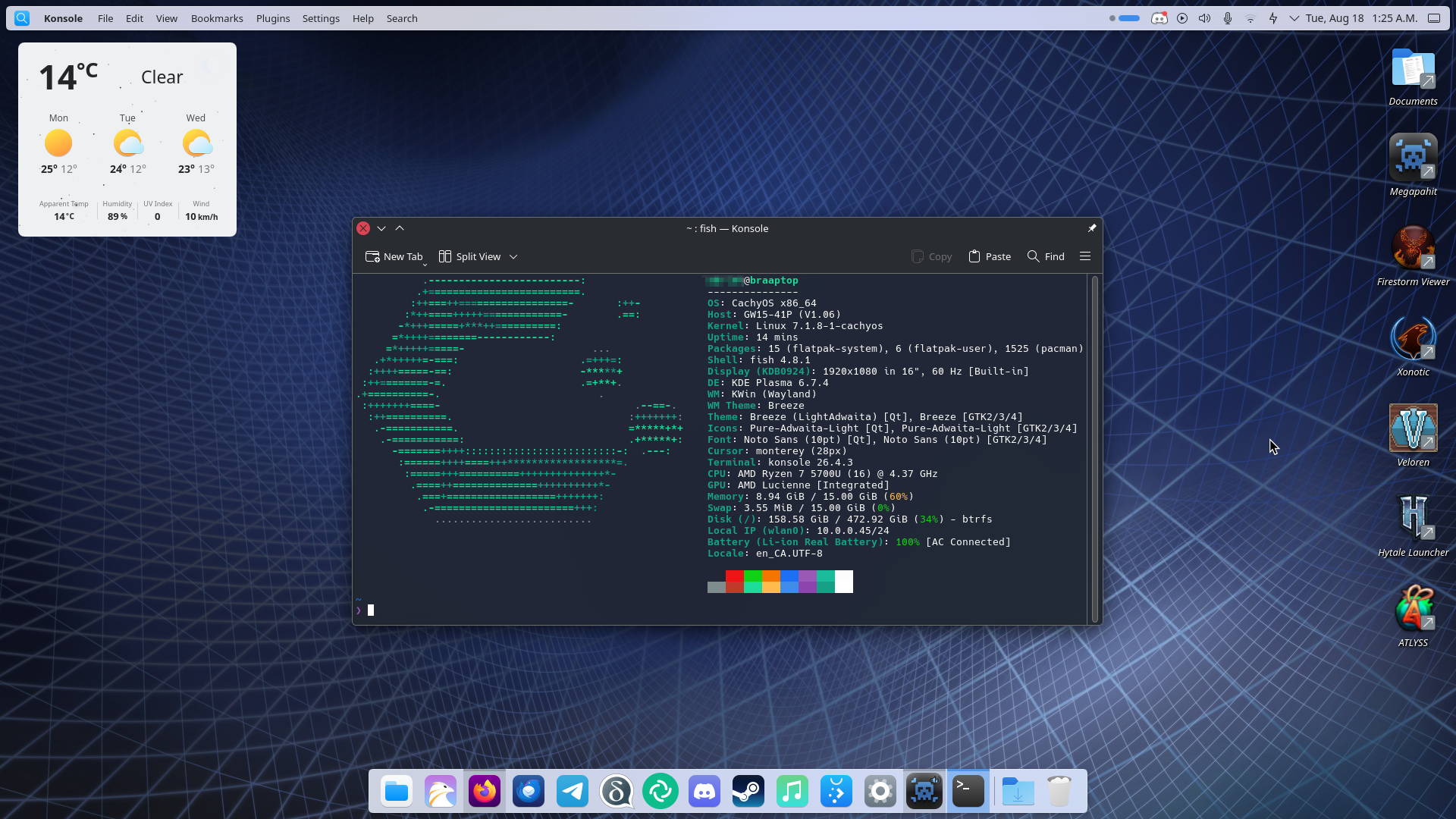Click the search magnifier in the top panel
The width and height of the screenshot is (1456, 819).
click(22, 18)
